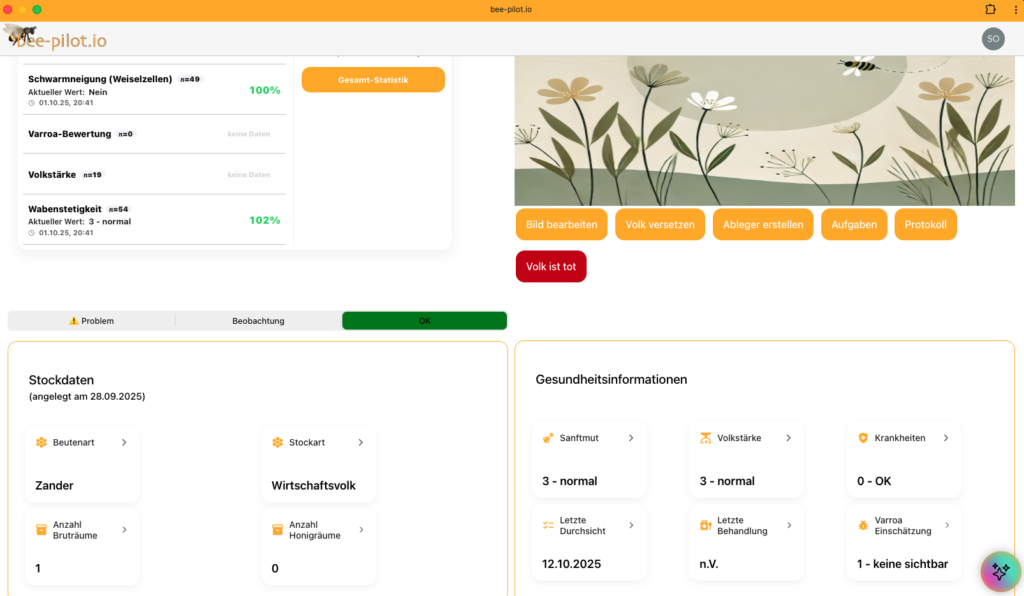
Task: Click the Letzte Behandlung medicine icon
Action: point(705,524)
